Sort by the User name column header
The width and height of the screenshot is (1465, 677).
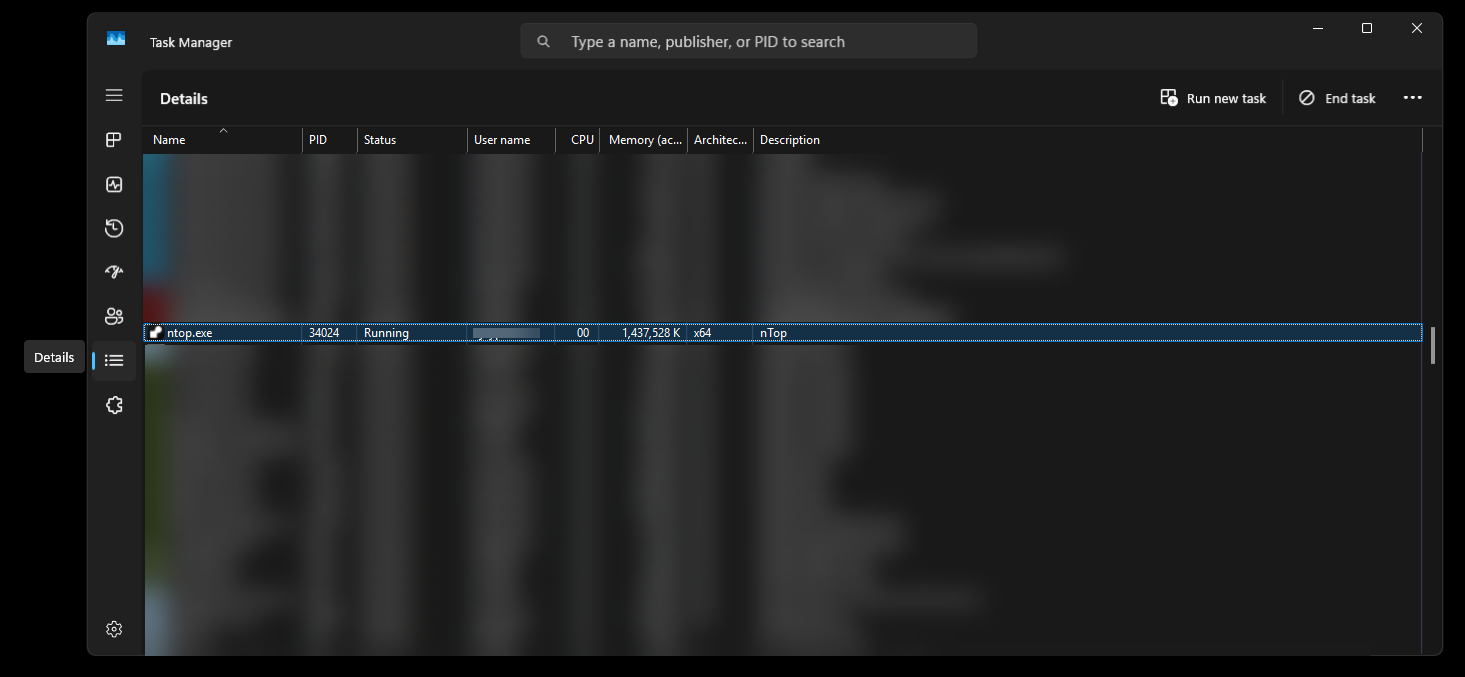(511, 140)
